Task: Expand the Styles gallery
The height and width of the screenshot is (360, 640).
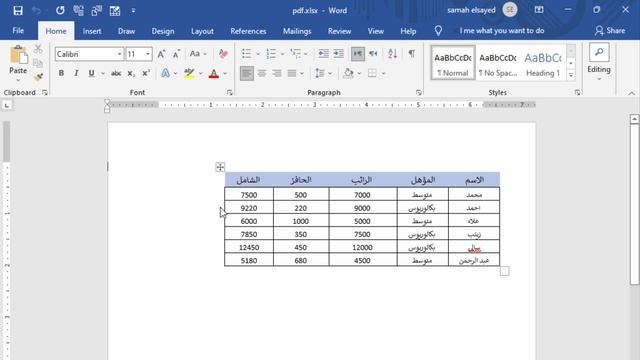Action: pyautogui.click(x=571, y=75)
